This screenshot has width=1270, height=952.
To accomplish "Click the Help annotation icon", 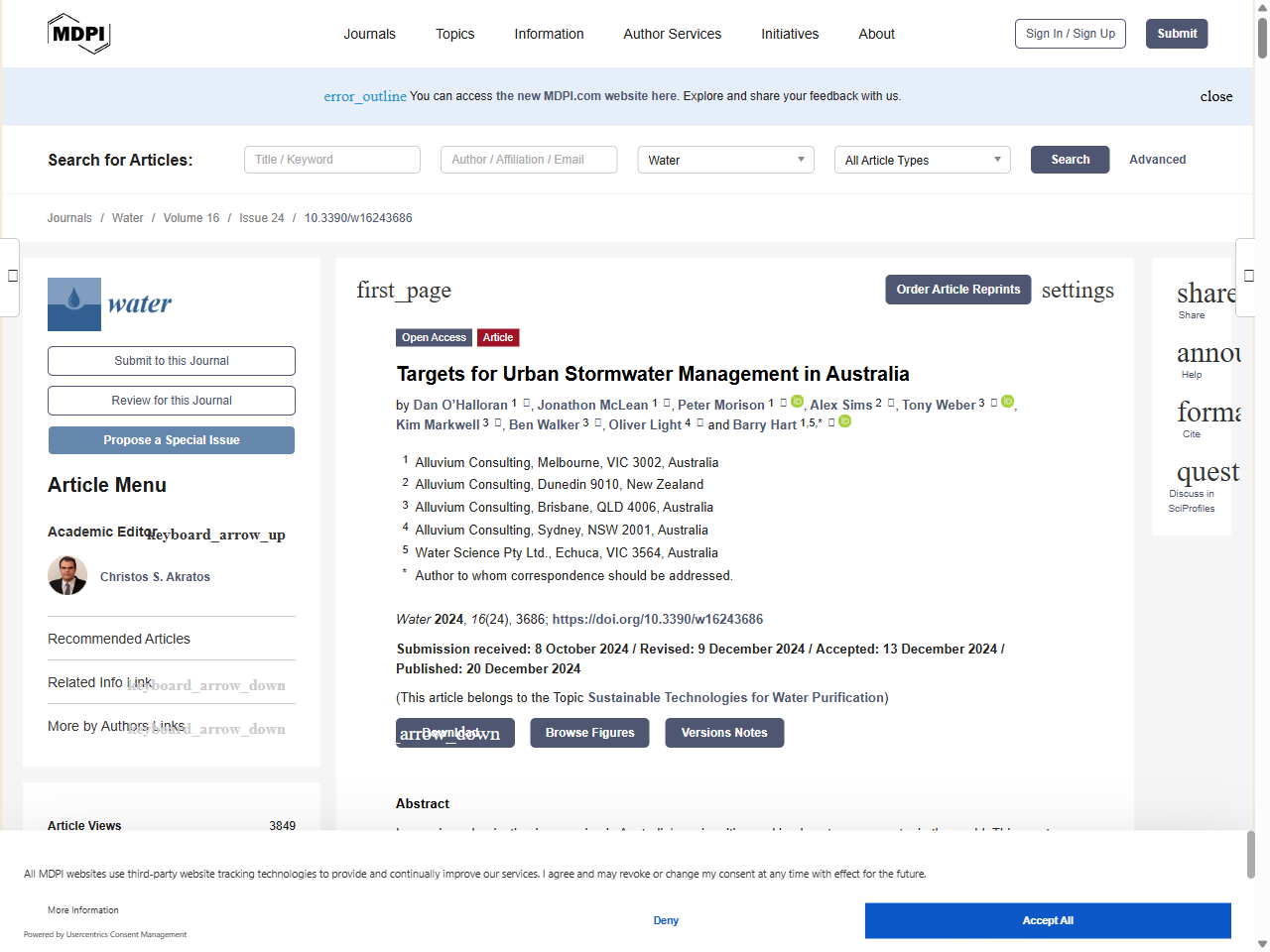I will pyautogui.click(x=1206, y=354).
